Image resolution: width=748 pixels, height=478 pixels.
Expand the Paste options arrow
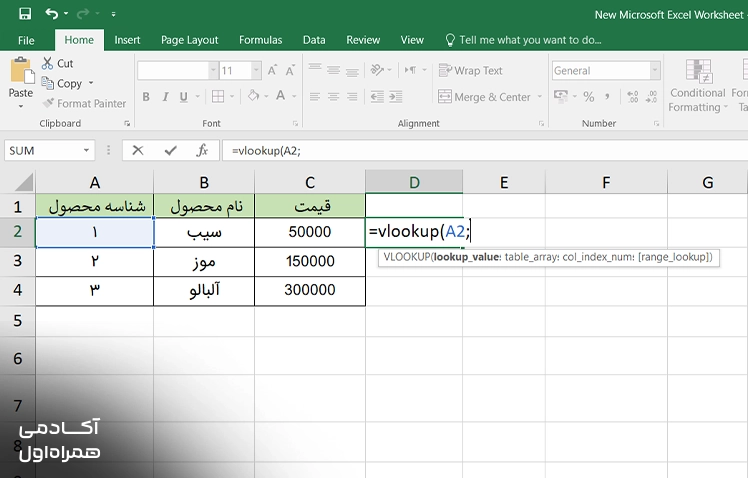[x=21, y=106]
